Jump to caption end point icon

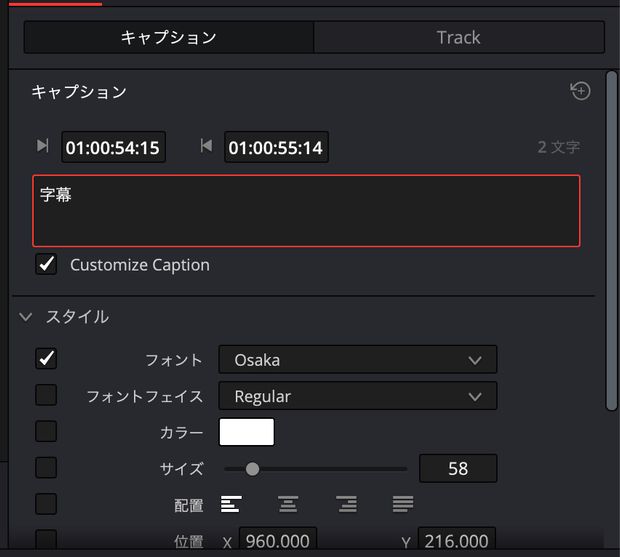point(206,146)
